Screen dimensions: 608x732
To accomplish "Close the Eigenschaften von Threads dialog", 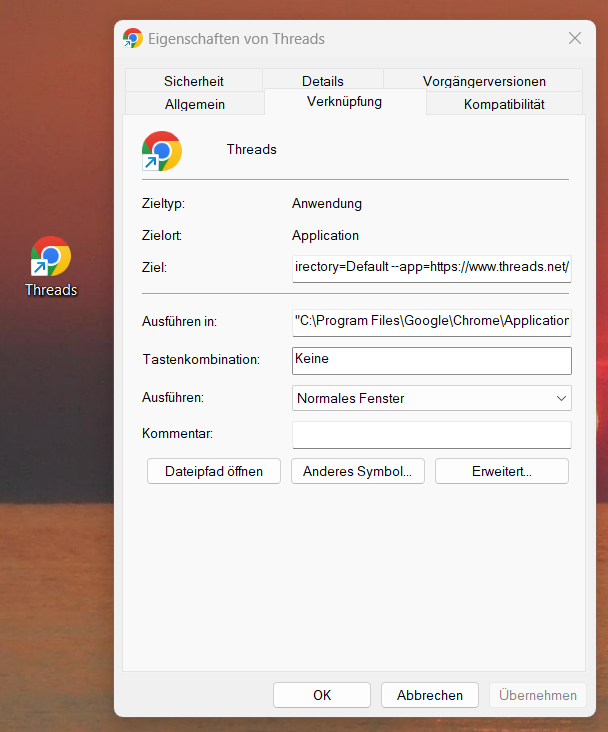I will (575, 38).
